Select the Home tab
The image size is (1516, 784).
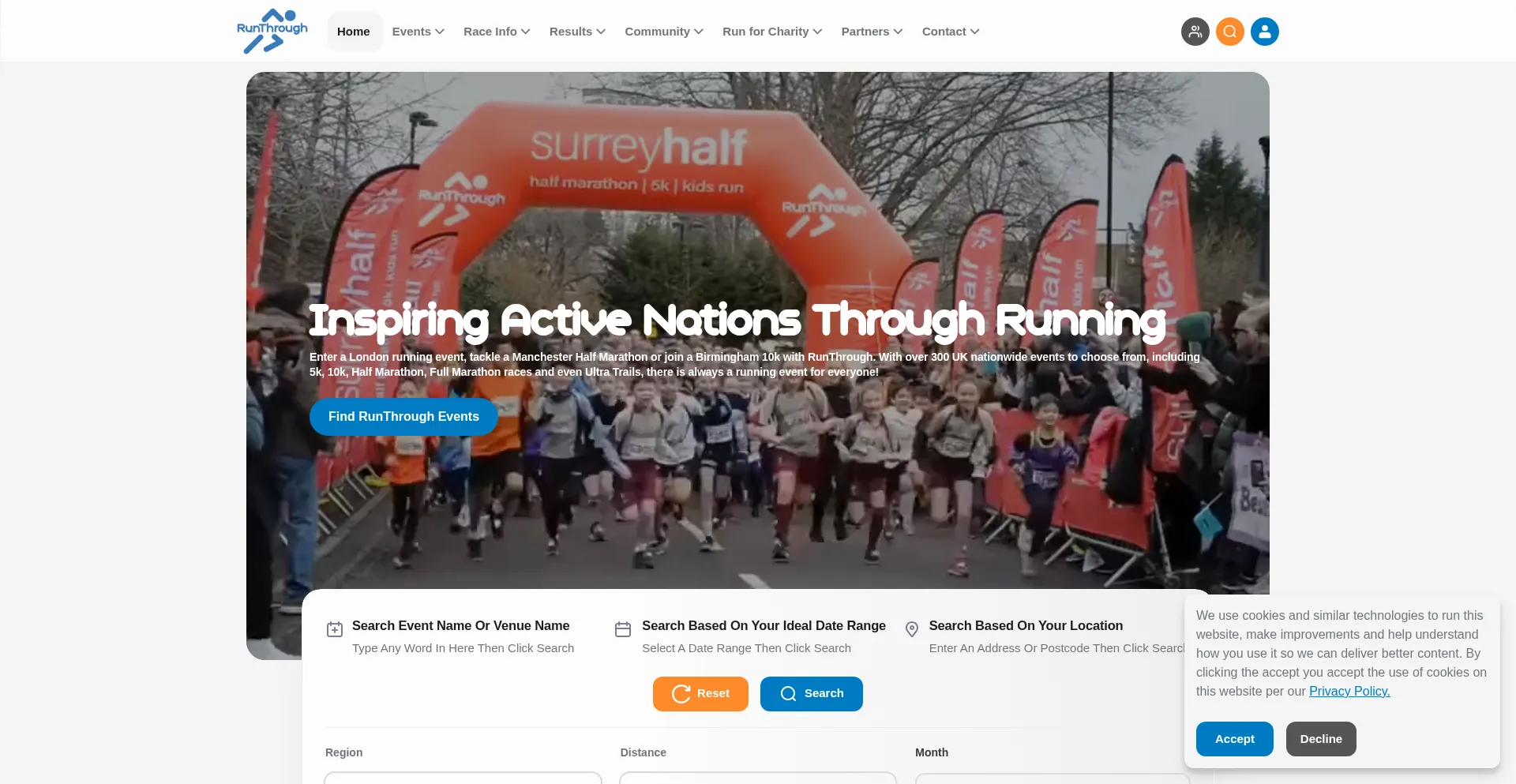[354, 32]
